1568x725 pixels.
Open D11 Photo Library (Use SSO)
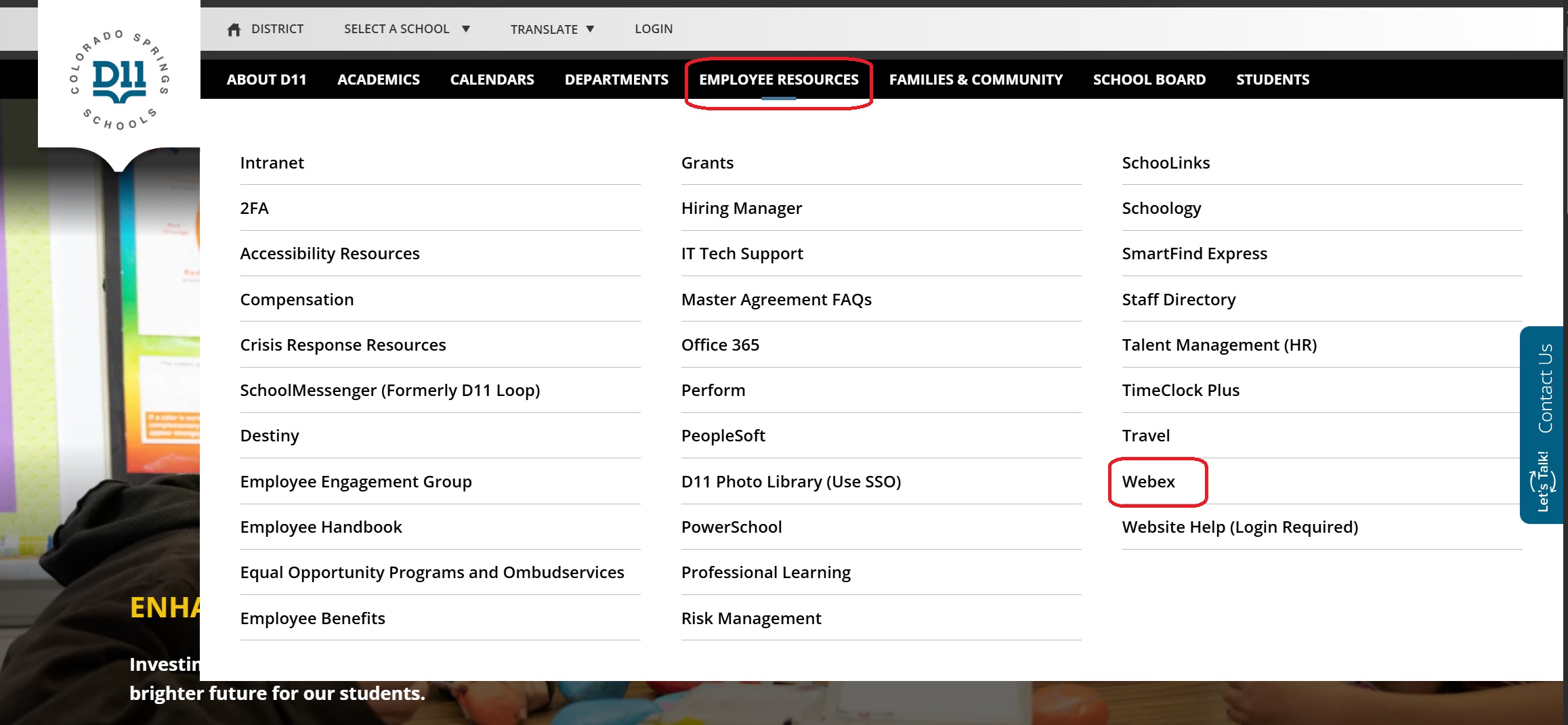(x=791, y=481)
